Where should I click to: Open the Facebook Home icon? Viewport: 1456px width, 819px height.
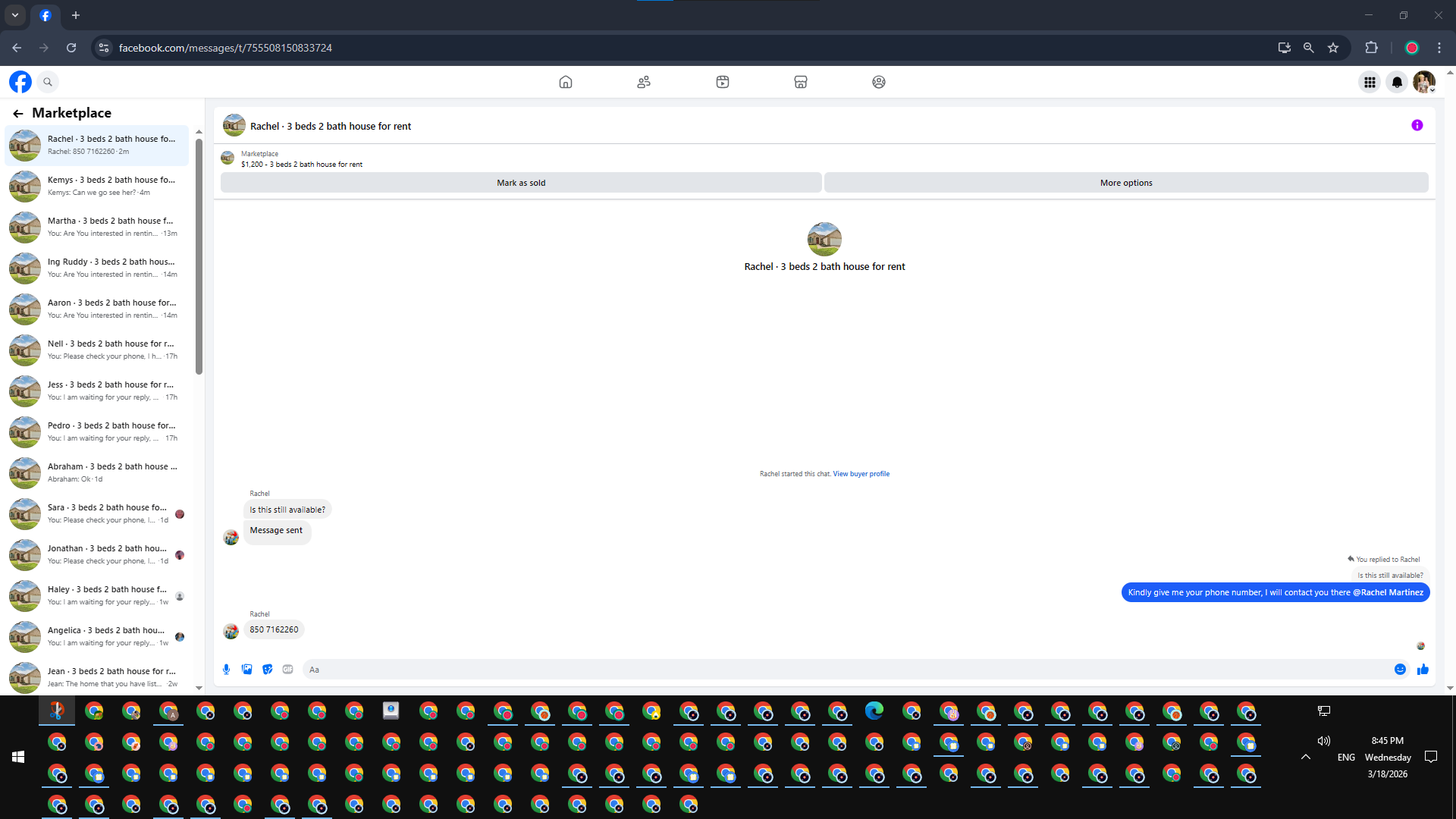(x=566, y=82)
